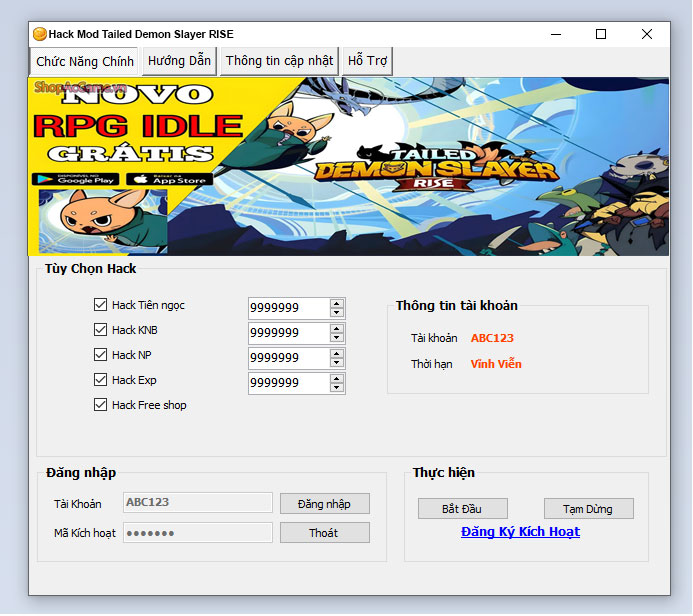This screenshot has width=693, height=616.
Task: Start the hack with Bắt Đầu button
Action: coord(463,509)
